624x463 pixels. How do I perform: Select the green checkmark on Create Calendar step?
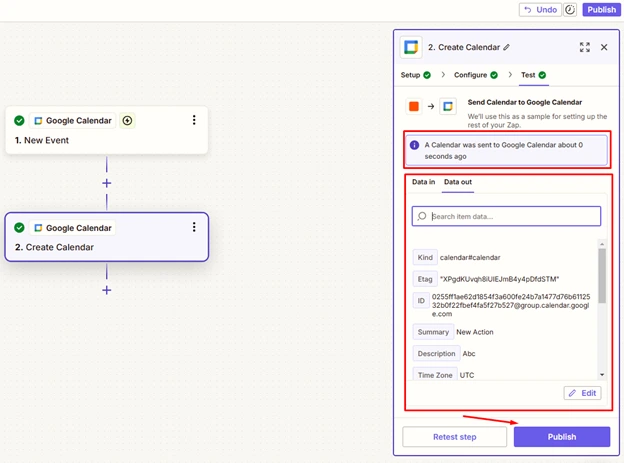[x=19, y=227]
